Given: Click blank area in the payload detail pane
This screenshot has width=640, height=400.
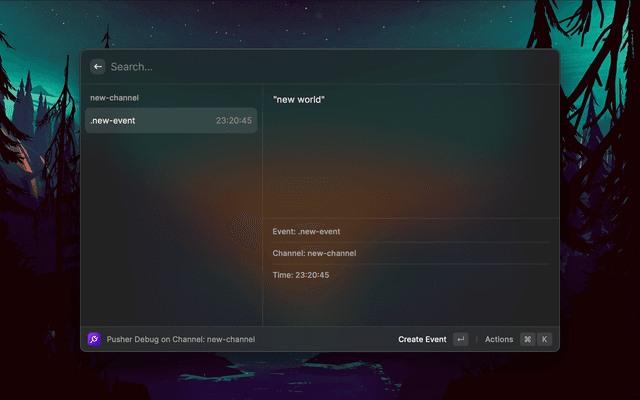Looking at the screenshot, I should point(410,160).
